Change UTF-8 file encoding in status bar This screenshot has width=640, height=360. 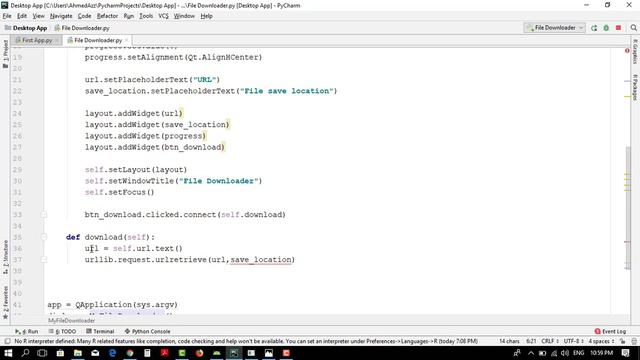[x=573, y=341]
